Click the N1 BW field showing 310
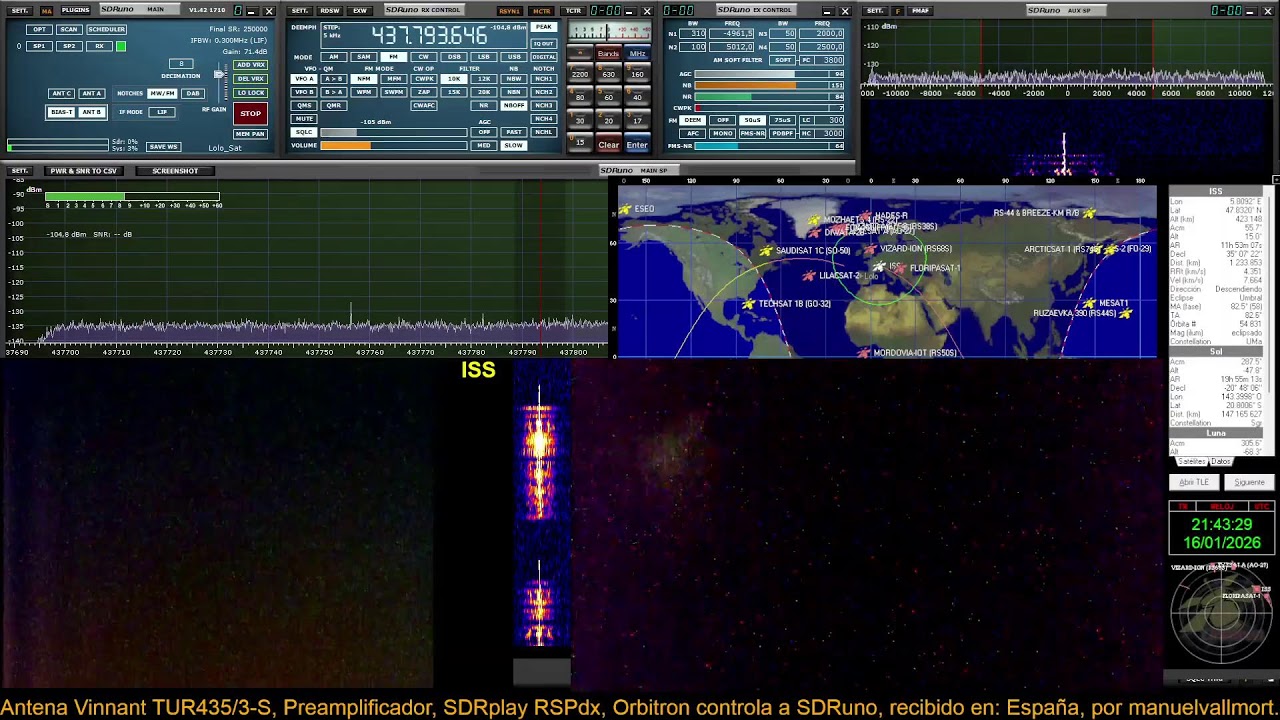The image size is (1280, 720). point(693,34)
